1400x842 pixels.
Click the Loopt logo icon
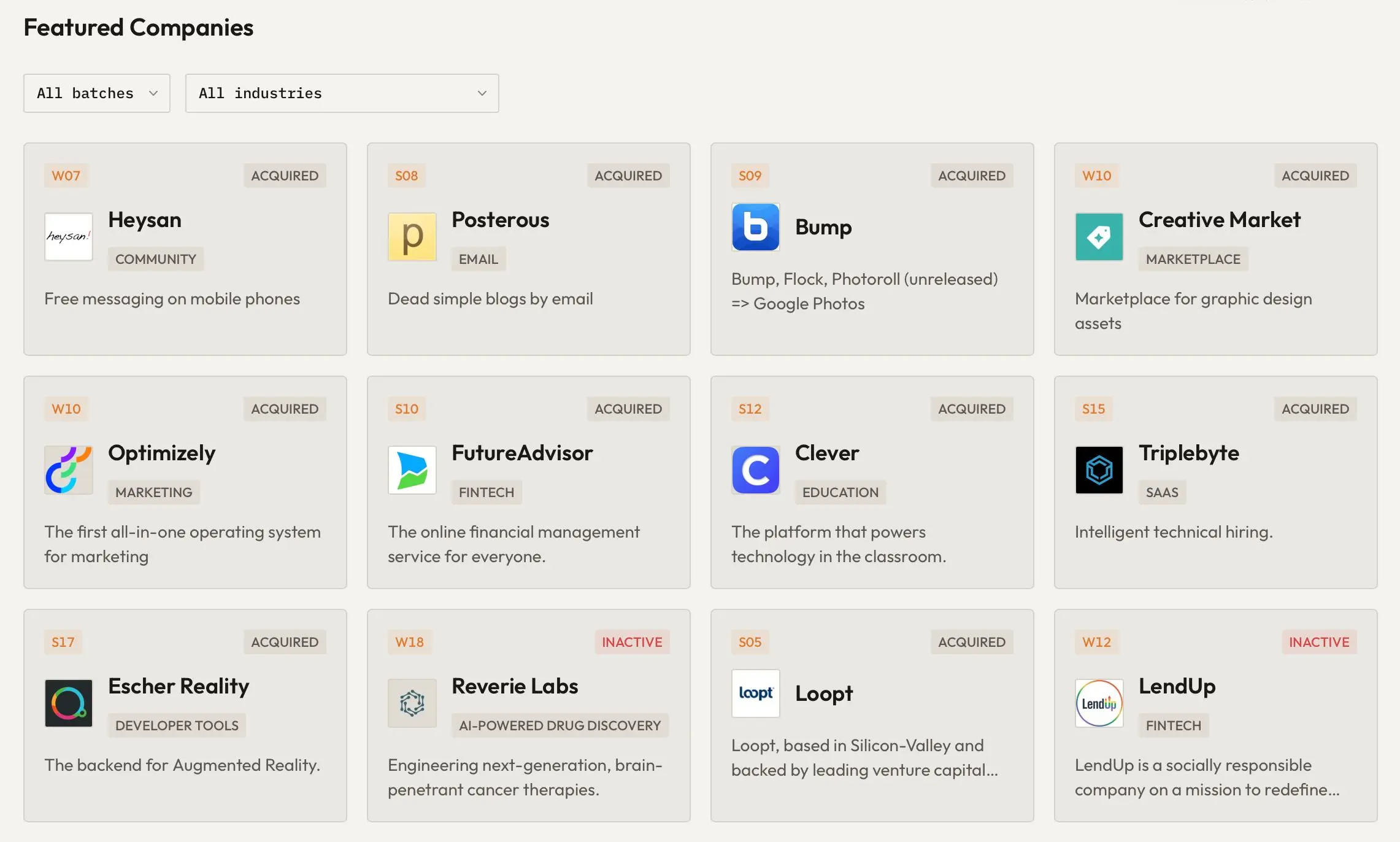click(x=756, y=693)
